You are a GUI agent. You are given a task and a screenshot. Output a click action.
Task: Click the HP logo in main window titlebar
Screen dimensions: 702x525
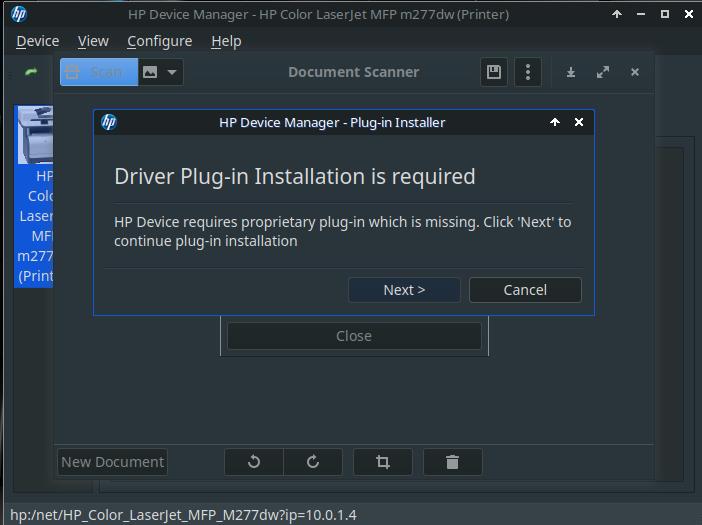click(x=19, y=14)
